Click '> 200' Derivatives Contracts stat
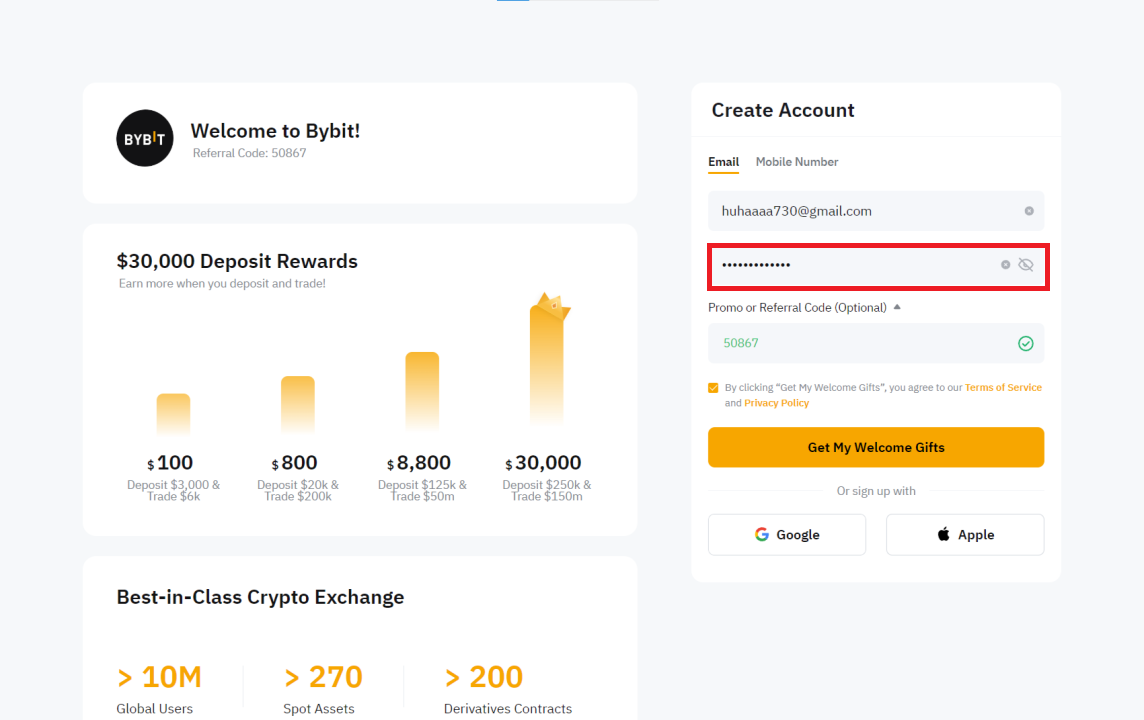This screenshot has width=1144, height=720. pyautogui.click(x=484, y=677)
